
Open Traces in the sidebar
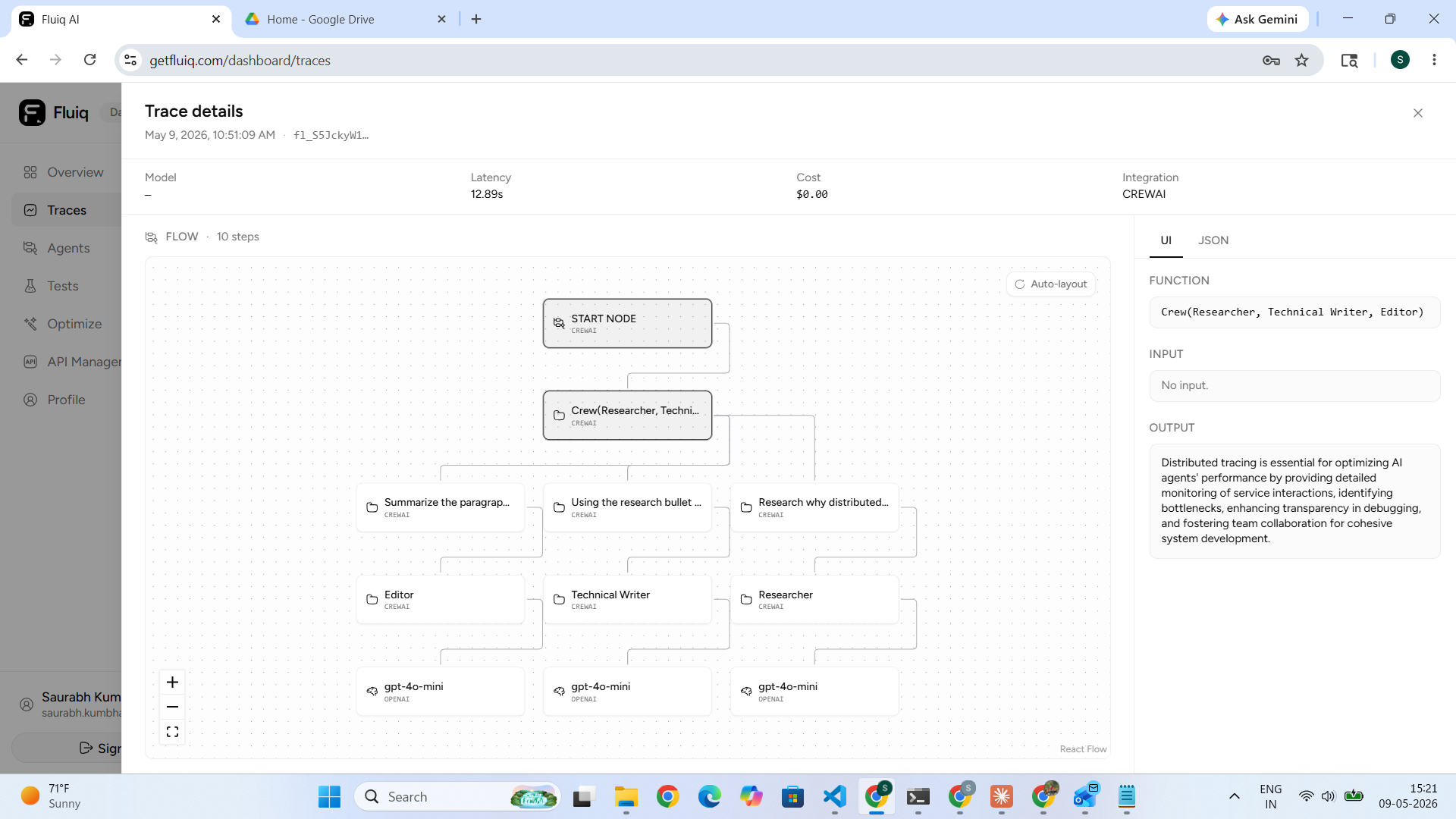[66, 210]
